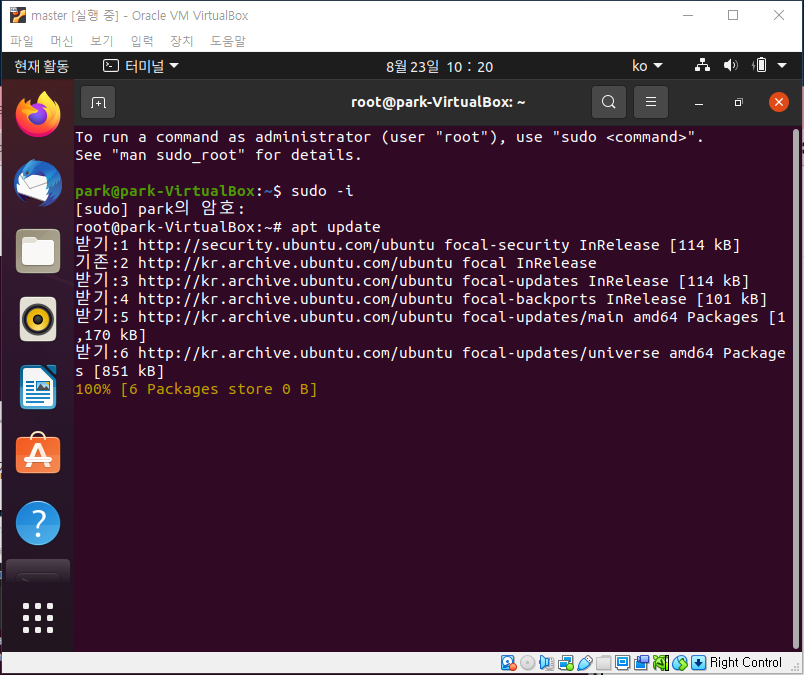Open Ubuntu Software store icon
The width and height of the screenshot is (804, 675).
pyautogui.click(x=38, y=453)
